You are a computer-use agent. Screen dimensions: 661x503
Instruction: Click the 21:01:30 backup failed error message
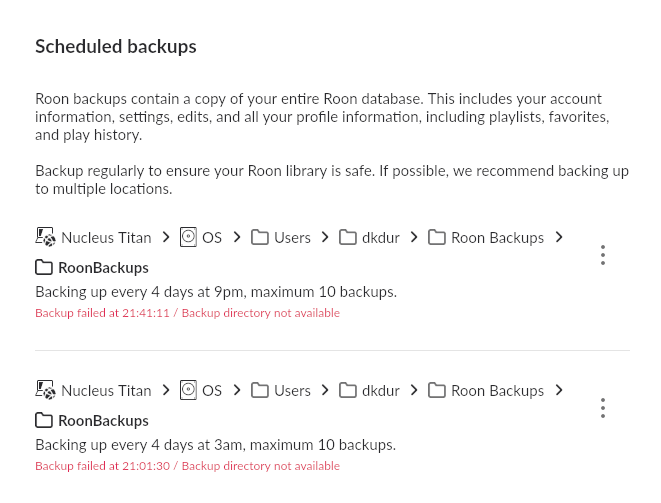(x=187, y=466)
